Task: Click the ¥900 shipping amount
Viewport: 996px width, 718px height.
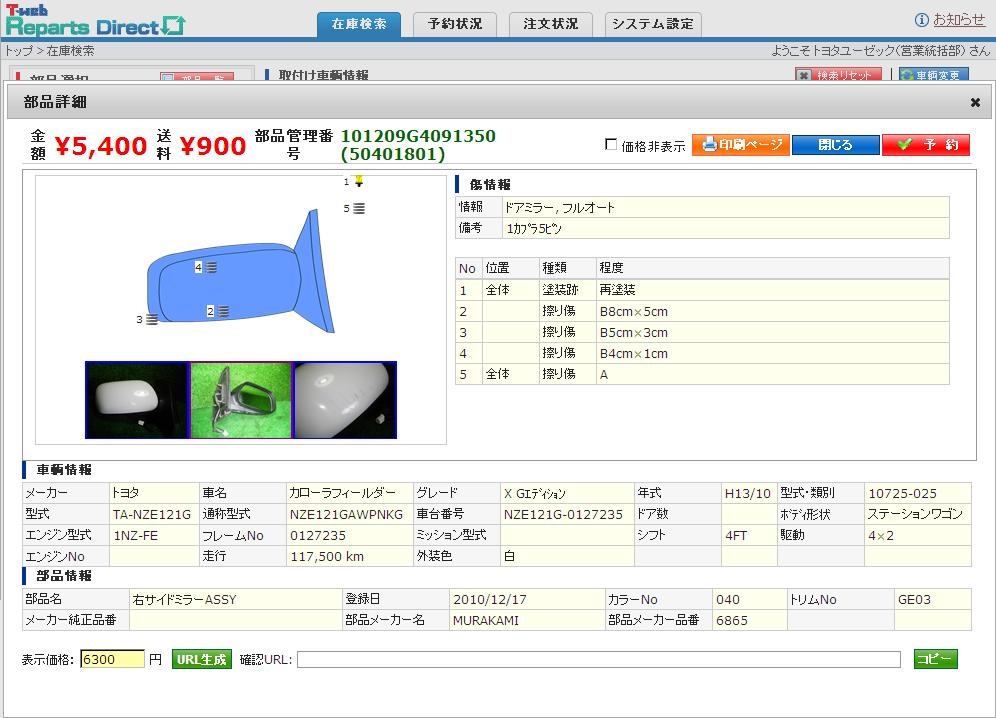Action: coord(213,146)
